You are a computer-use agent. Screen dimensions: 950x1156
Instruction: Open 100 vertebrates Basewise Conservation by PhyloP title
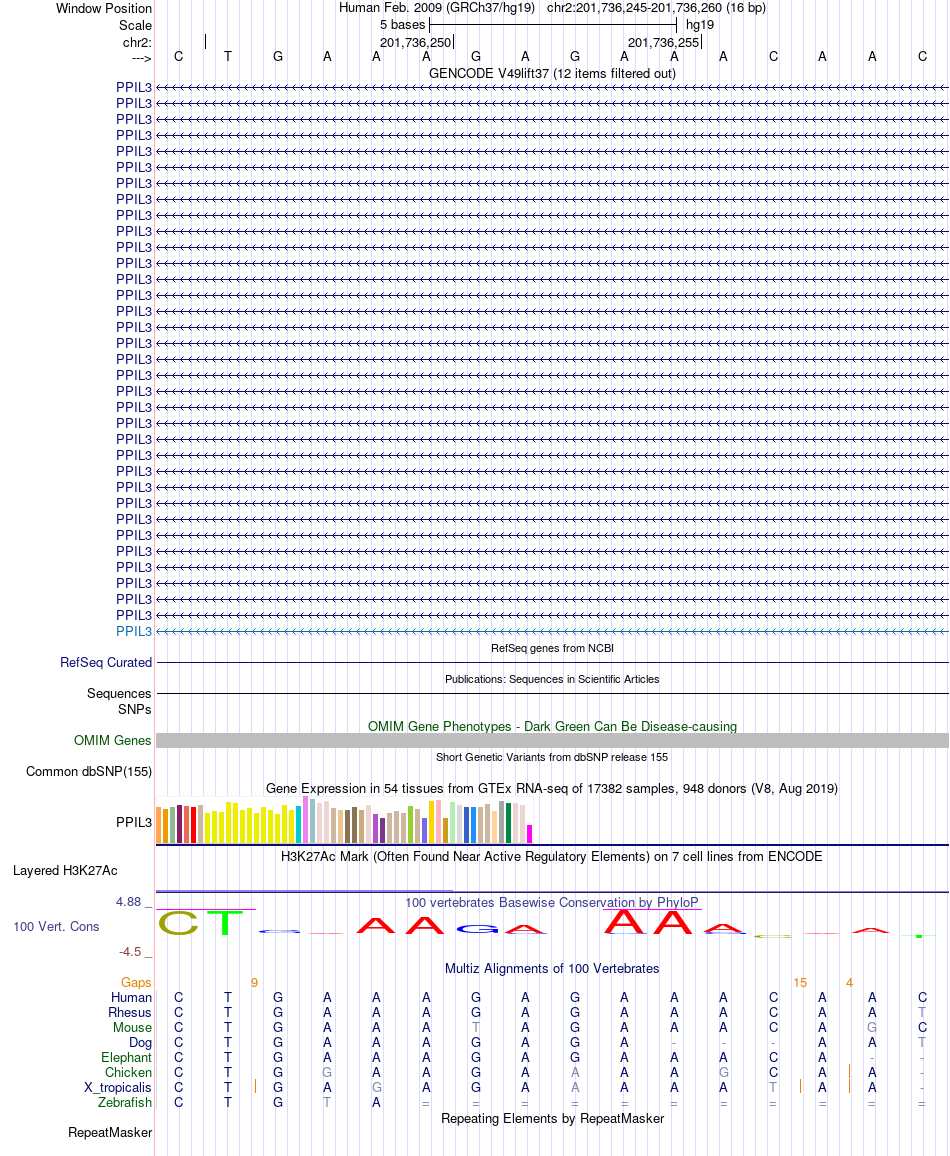point(552,902)
